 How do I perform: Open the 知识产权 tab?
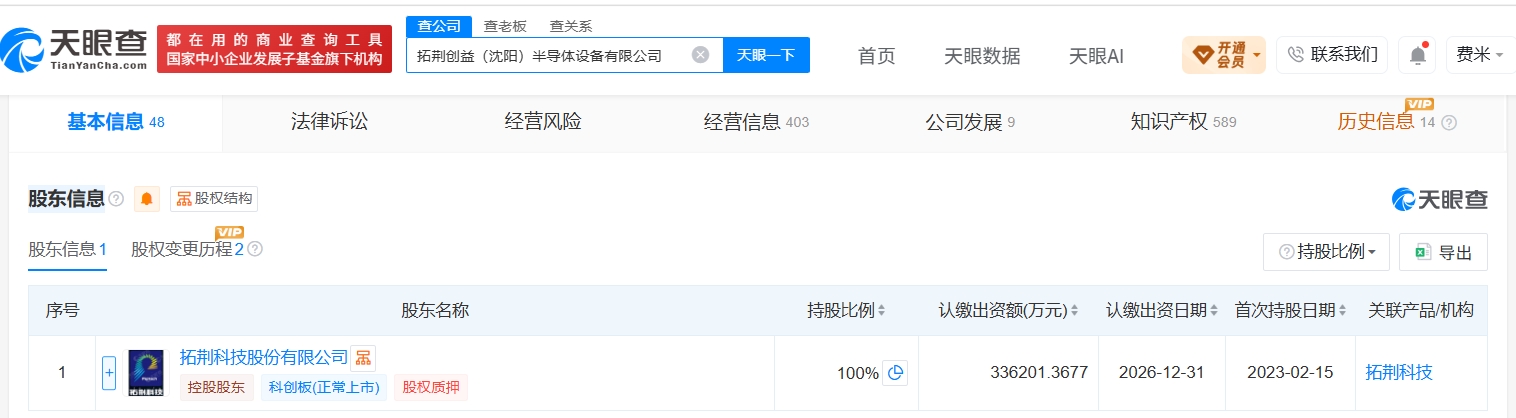(1183, 122)
